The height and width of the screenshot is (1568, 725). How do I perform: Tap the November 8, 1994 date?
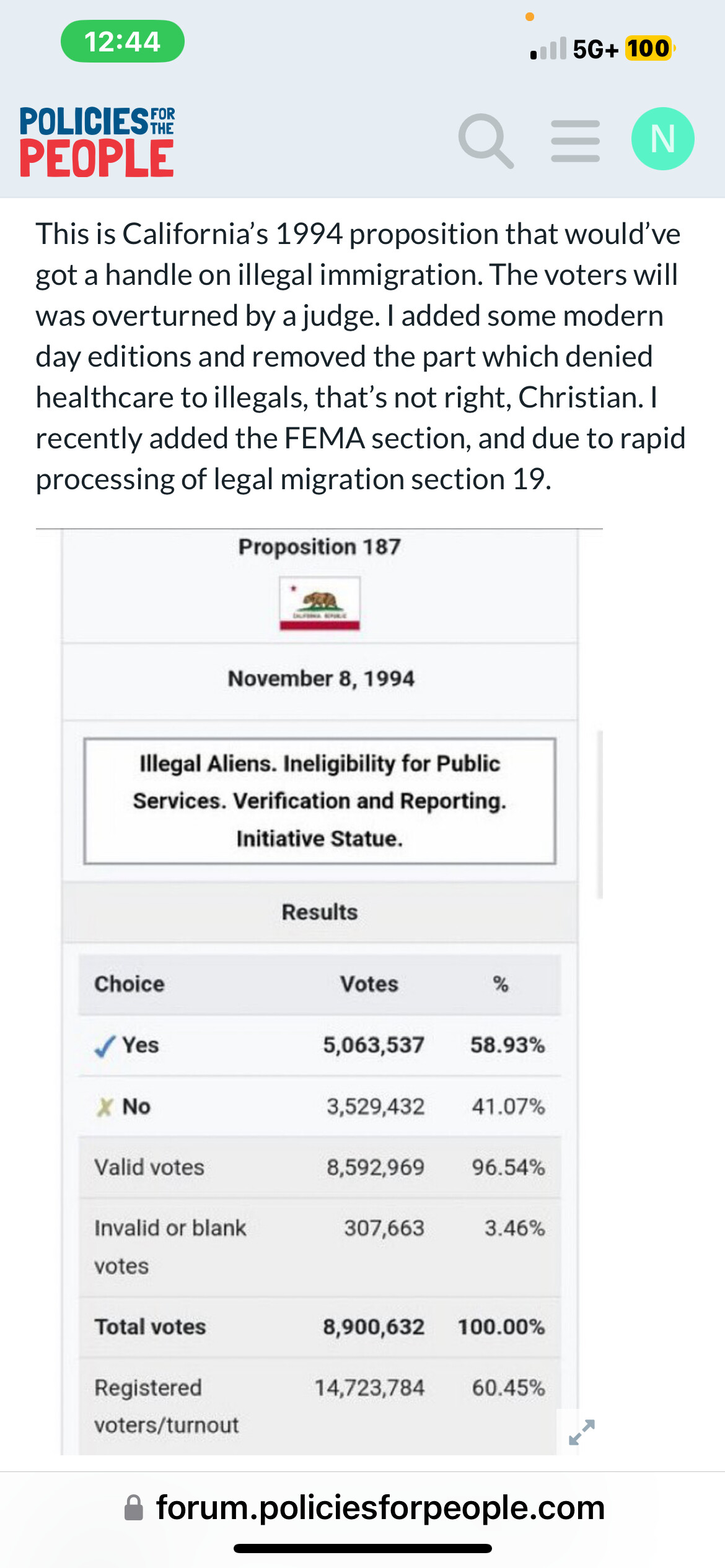coord(321,679)
